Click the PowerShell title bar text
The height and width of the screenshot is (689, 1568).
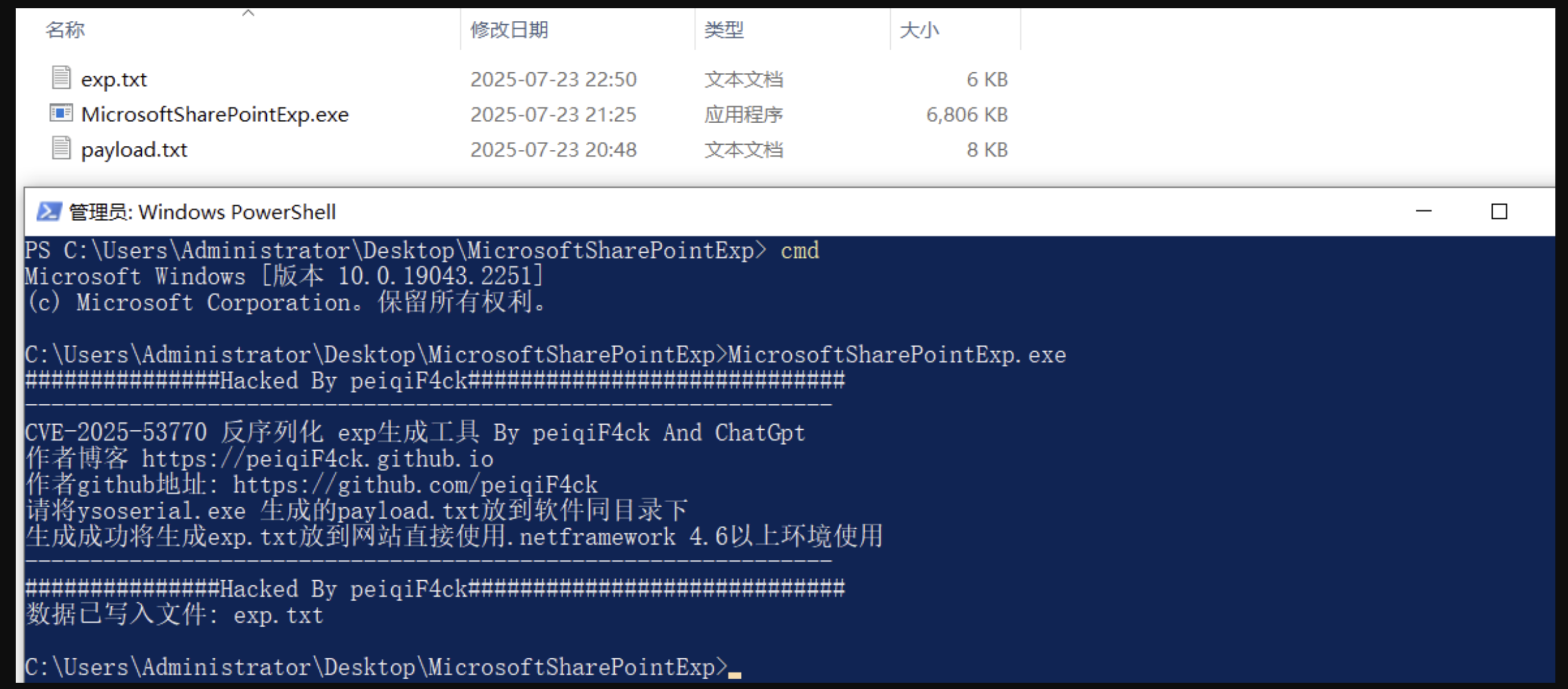(202, 212)
